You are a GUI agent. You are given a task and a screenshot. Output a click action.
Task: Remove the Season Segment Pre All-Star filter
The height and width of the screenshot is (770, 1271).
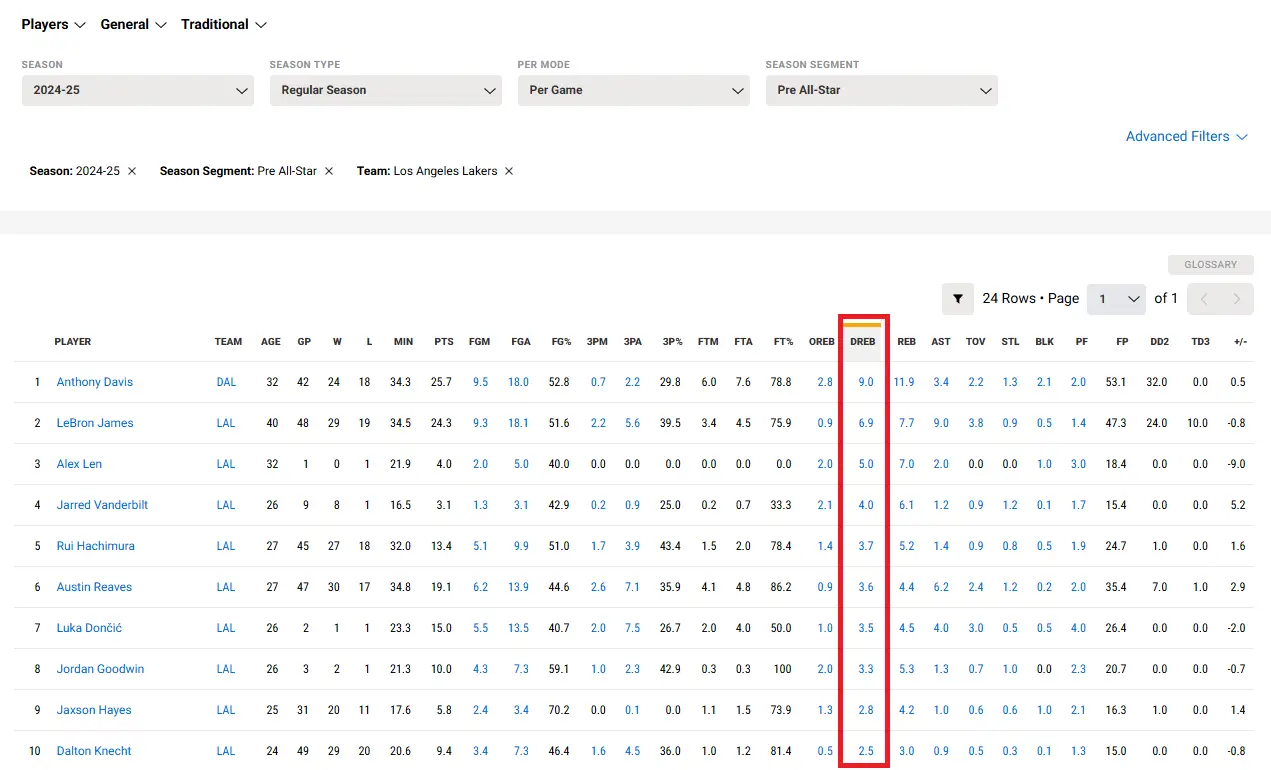(x=329, y=171)
